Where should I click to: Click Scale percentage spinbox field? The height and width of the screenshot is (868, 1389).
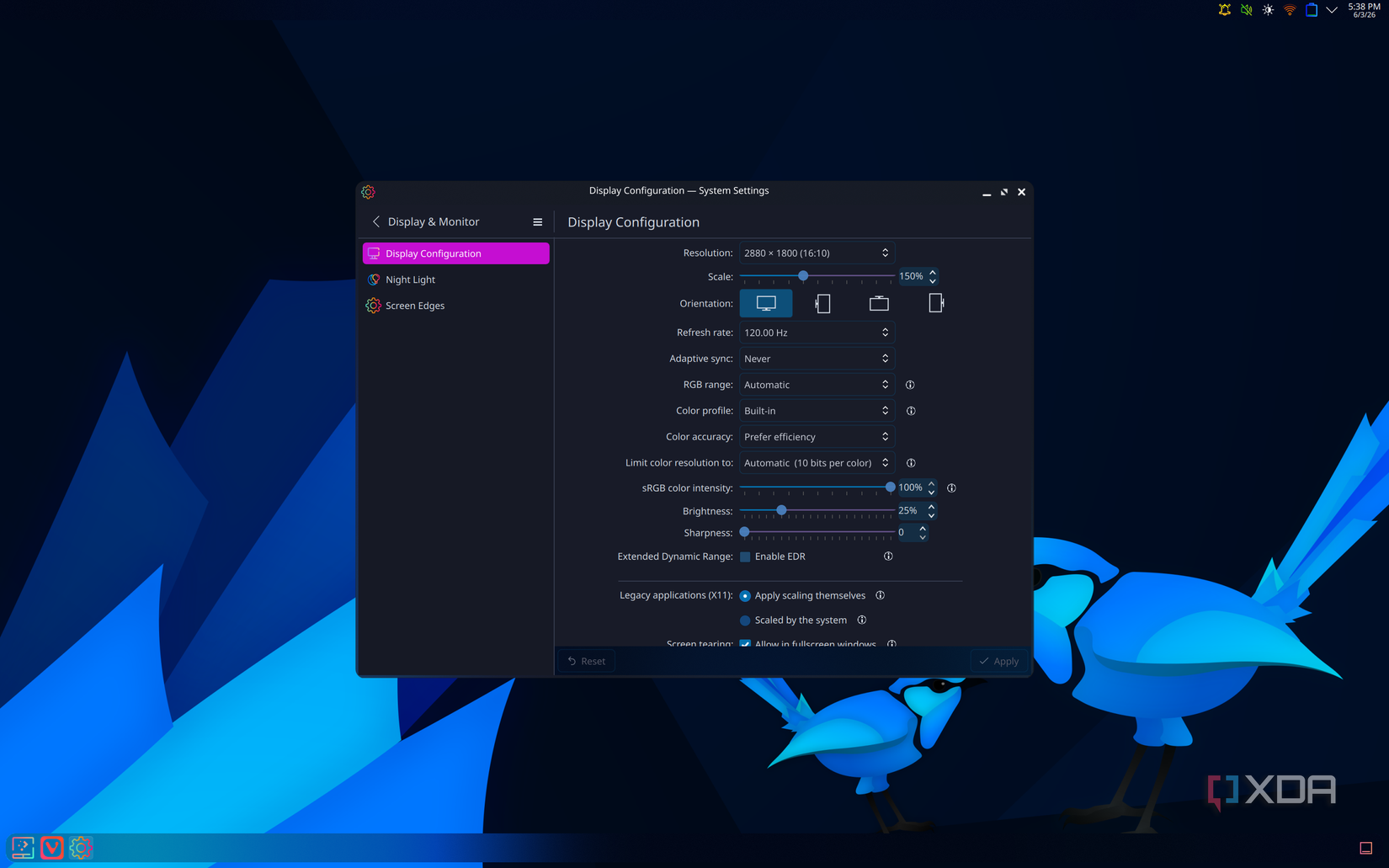tap(912, 276)
